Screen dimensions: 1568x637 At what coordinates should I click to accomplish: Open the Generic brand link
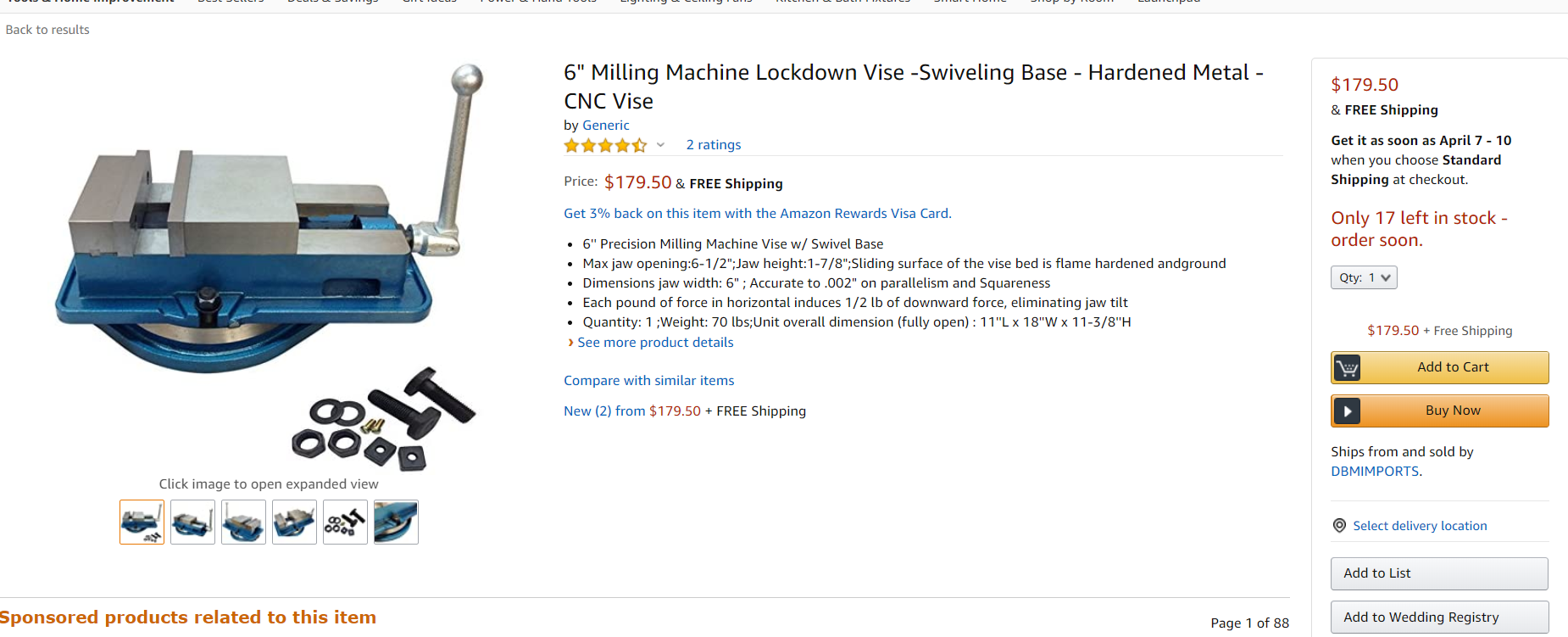pyautogui.click(x=605, y=126)
